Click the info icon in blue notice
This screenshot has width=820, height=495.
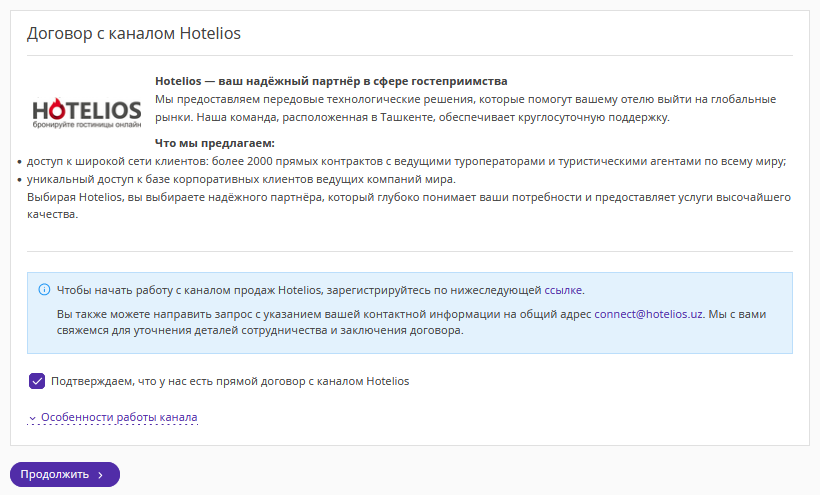click(x=44, y=290)
